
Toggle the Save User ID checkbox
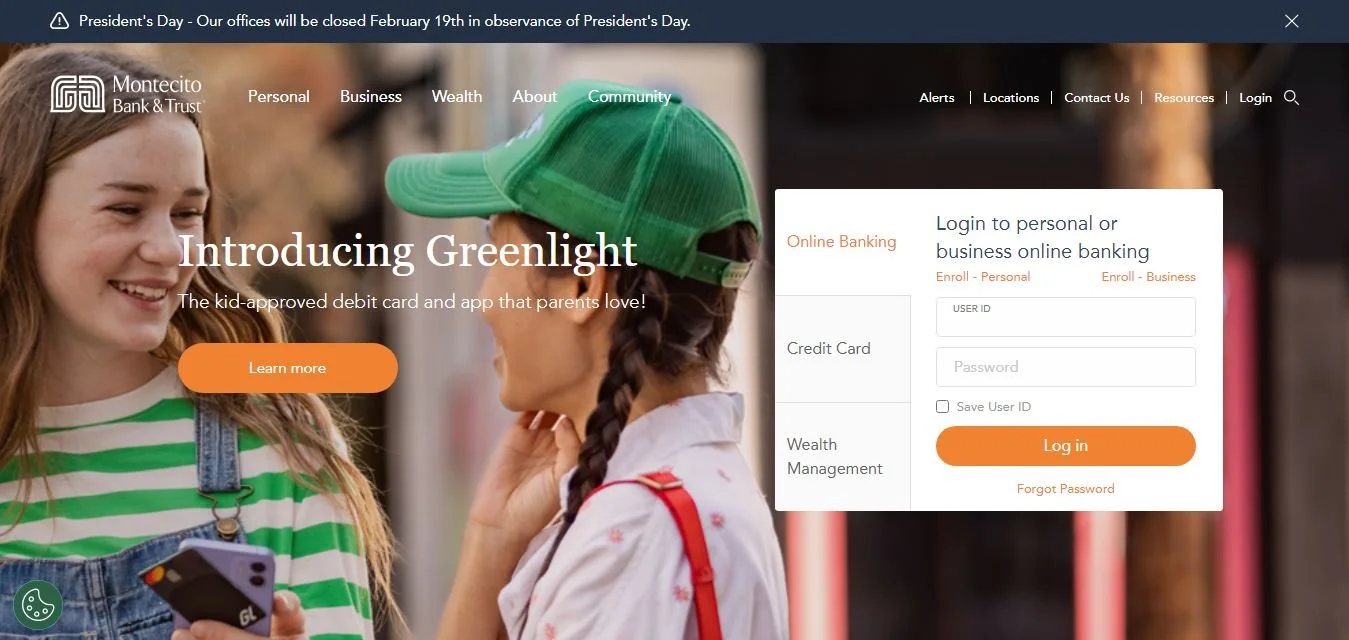click(x=942, y=407)
